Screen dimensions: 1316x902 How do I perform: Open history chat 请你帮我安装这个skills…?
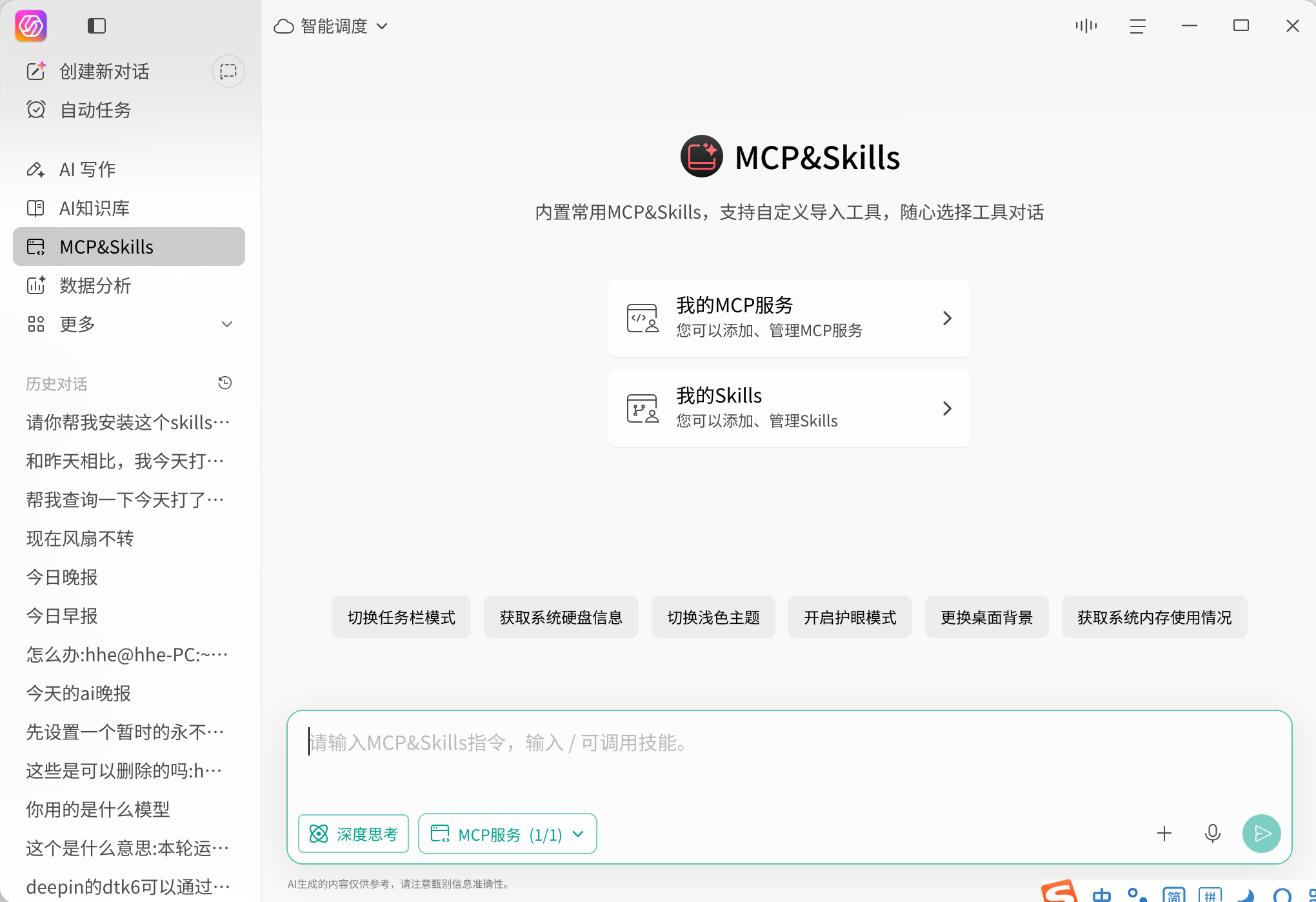(129, 422)
